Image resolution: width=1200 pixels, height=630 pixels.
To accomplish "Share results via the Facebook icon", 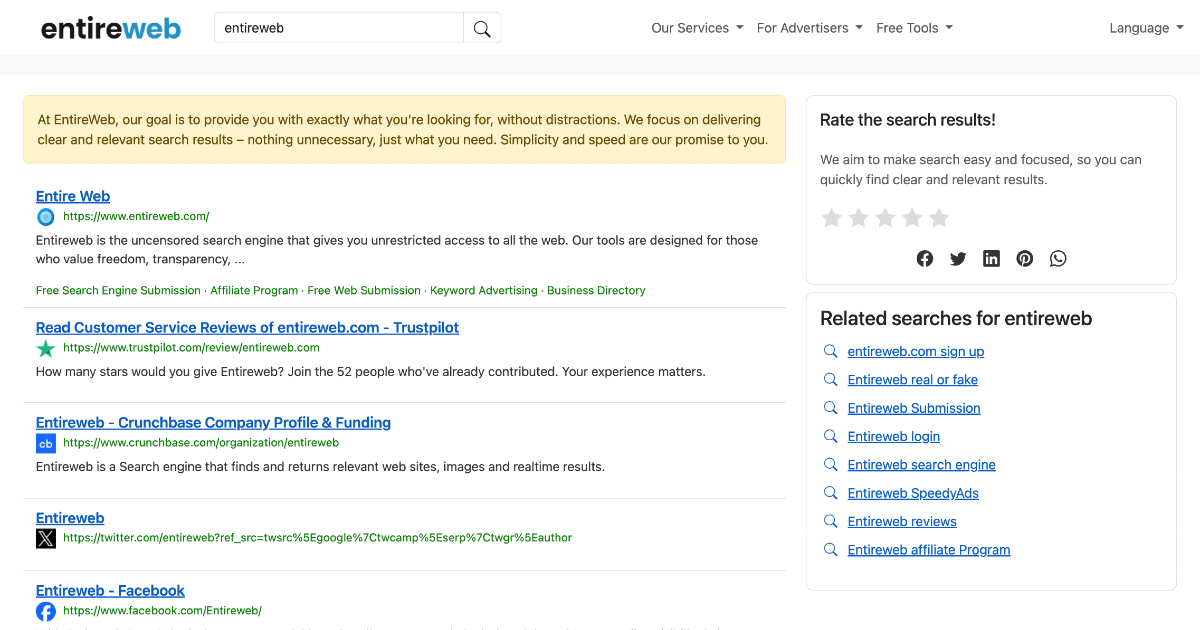I will [924, 258].
